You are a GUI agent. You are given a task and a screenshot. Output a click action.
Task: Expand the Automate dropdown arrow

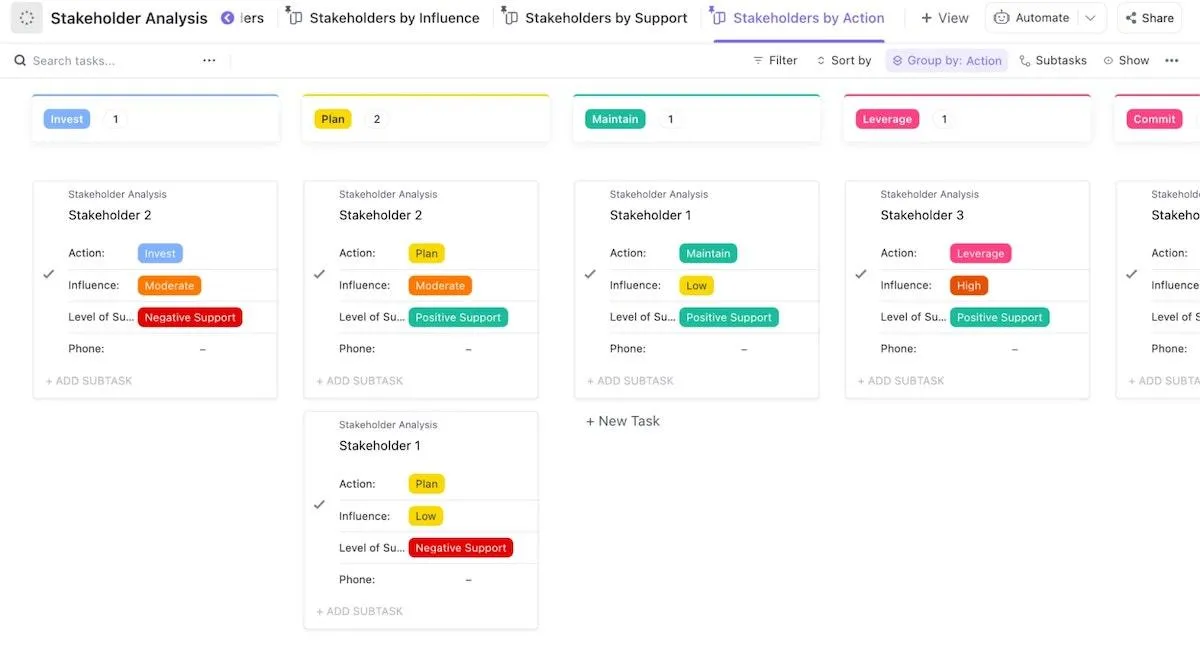[x=1091, y=18]
